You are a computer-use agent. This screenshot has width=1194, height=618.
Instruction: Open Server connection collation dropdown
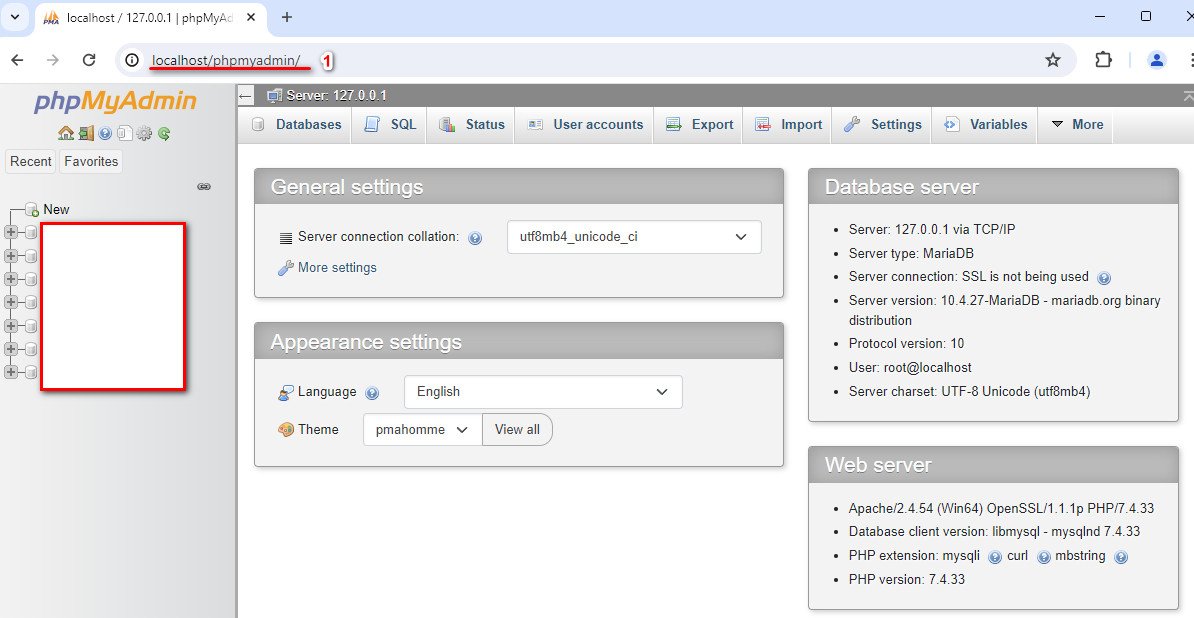[x=634, y=237]
